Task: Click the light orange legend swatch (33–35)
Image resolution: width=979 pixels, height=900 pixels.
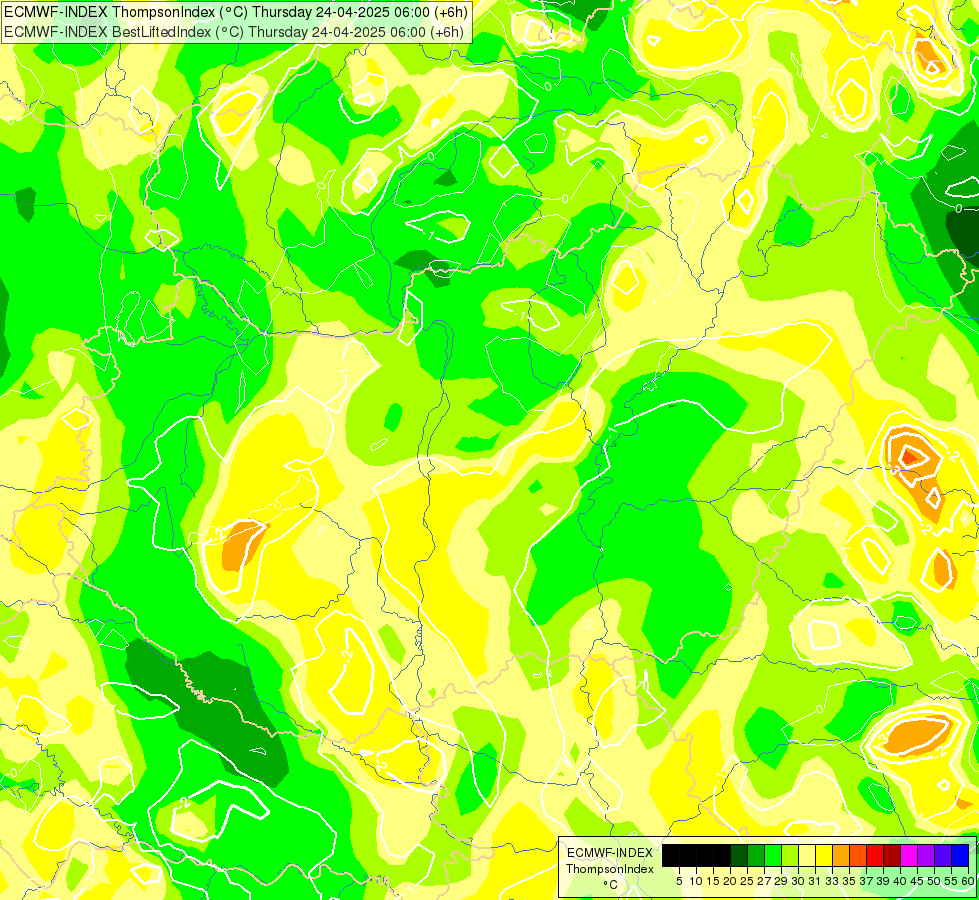Action: pyautogui.click(x=841, y=855)
